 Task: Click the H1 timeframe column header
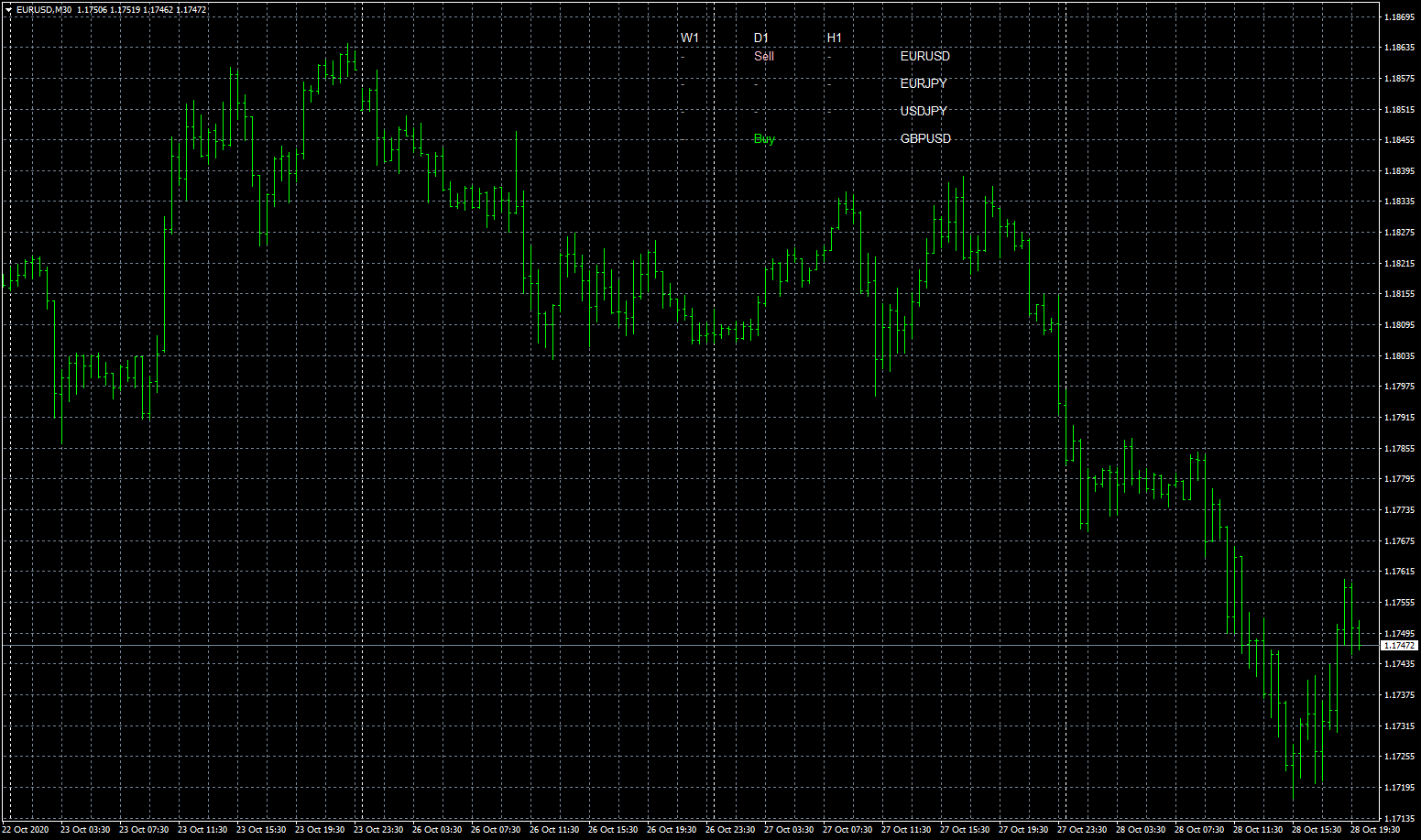835,38
